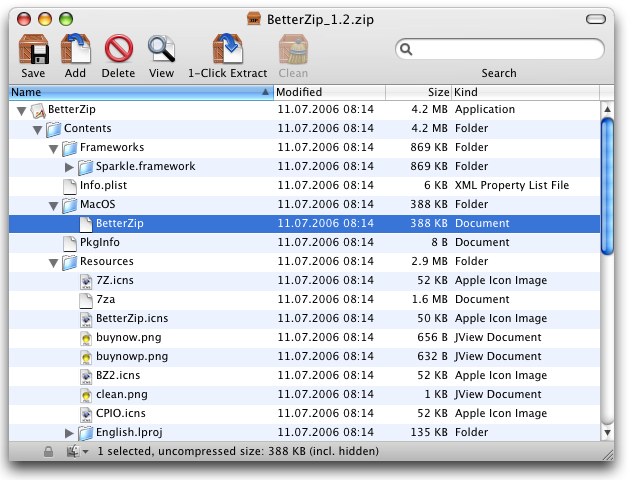Click the 7Z.icns file icon
Image resolution: width=630 pixels, height=480 pixels.
[86, 282]
